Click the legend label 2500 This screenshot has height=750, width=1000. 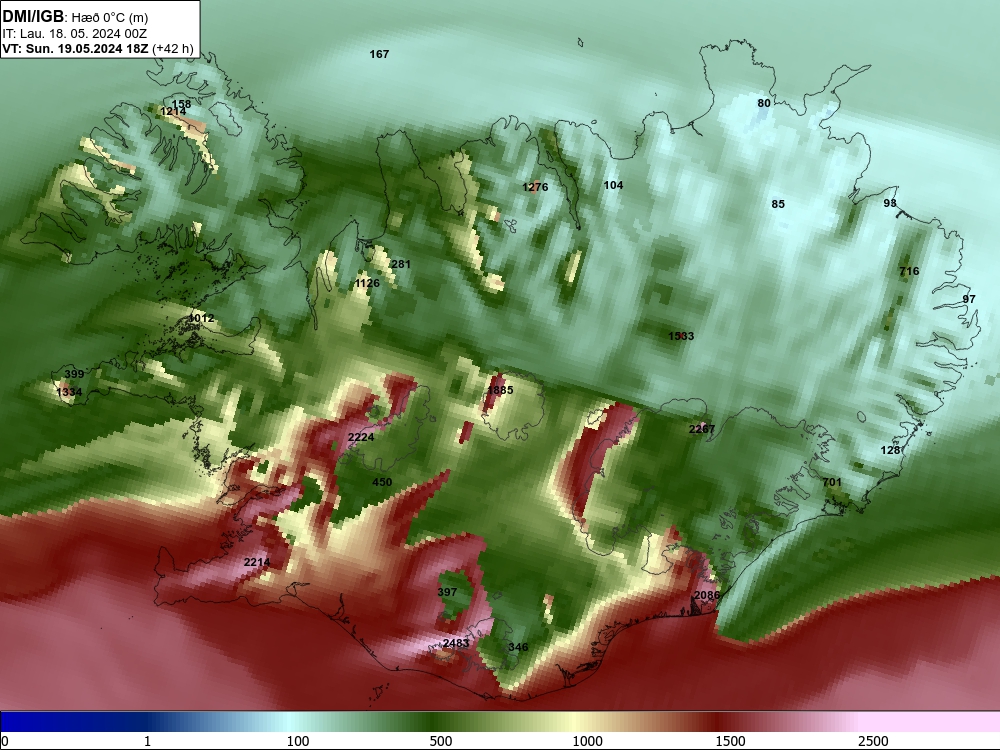pyautogui.click(x=873, y=741)
